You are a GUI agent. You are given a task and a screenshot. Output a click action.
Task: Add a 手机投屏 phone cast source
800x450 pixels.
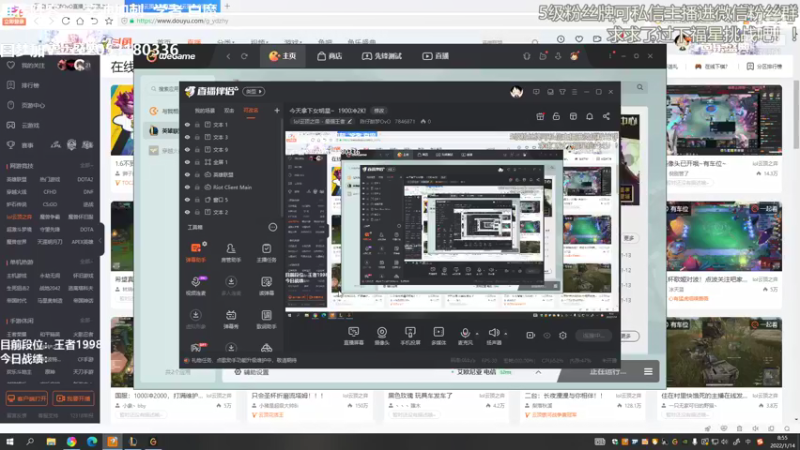(x=410, y=336)
